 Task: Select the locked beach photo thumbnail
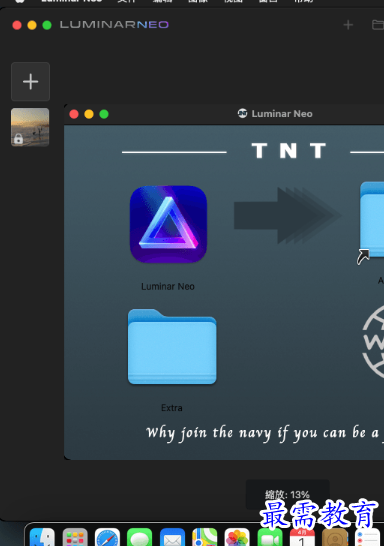pyautogui.click(x=30, y=127)
